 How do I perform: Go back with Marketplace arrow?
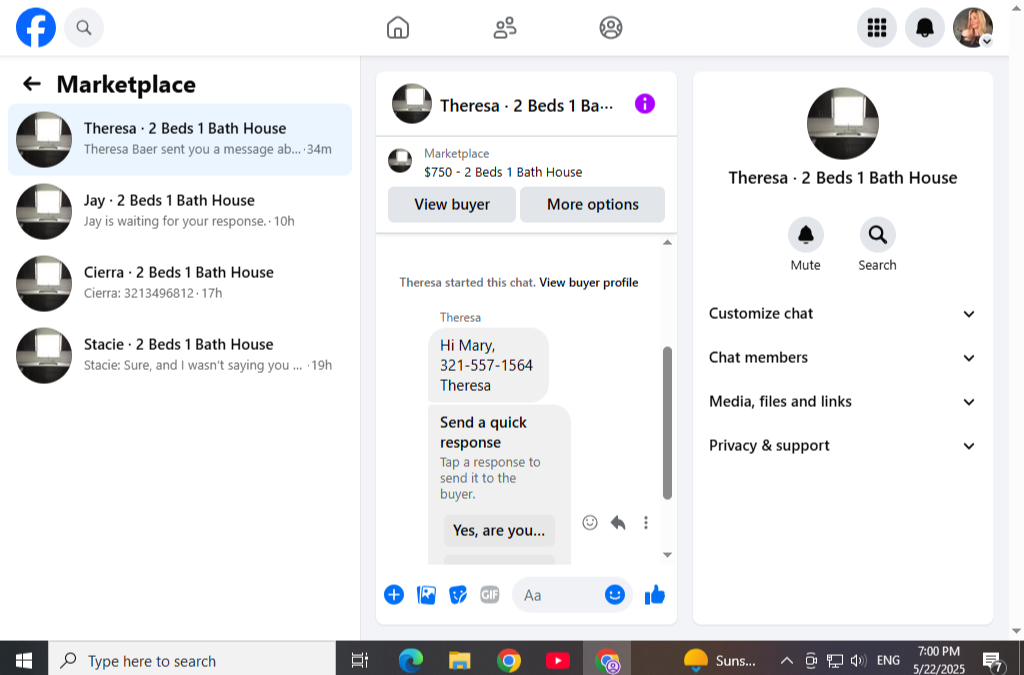coord(31,84)
